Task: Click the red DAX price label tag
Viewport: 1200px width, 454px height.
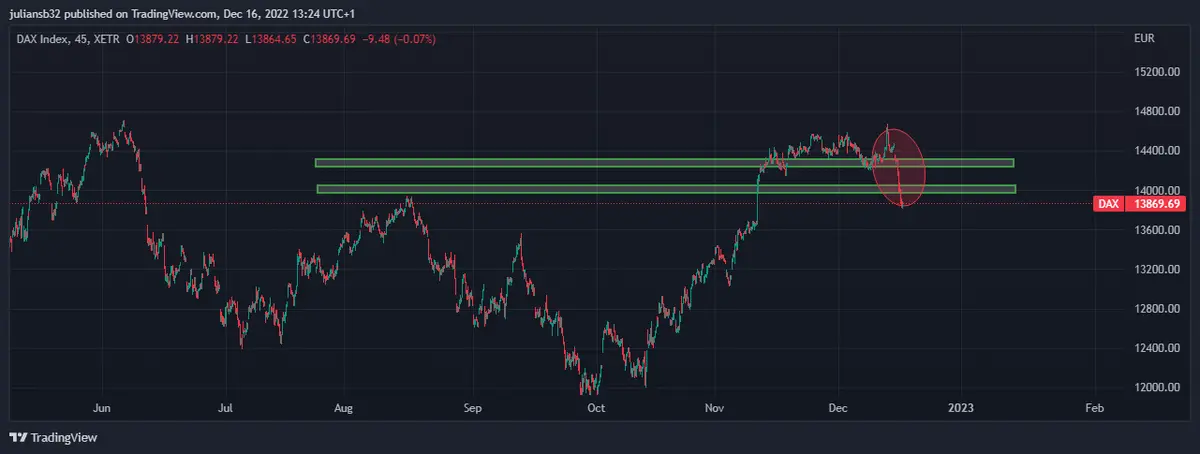Action: point(1108,204)
